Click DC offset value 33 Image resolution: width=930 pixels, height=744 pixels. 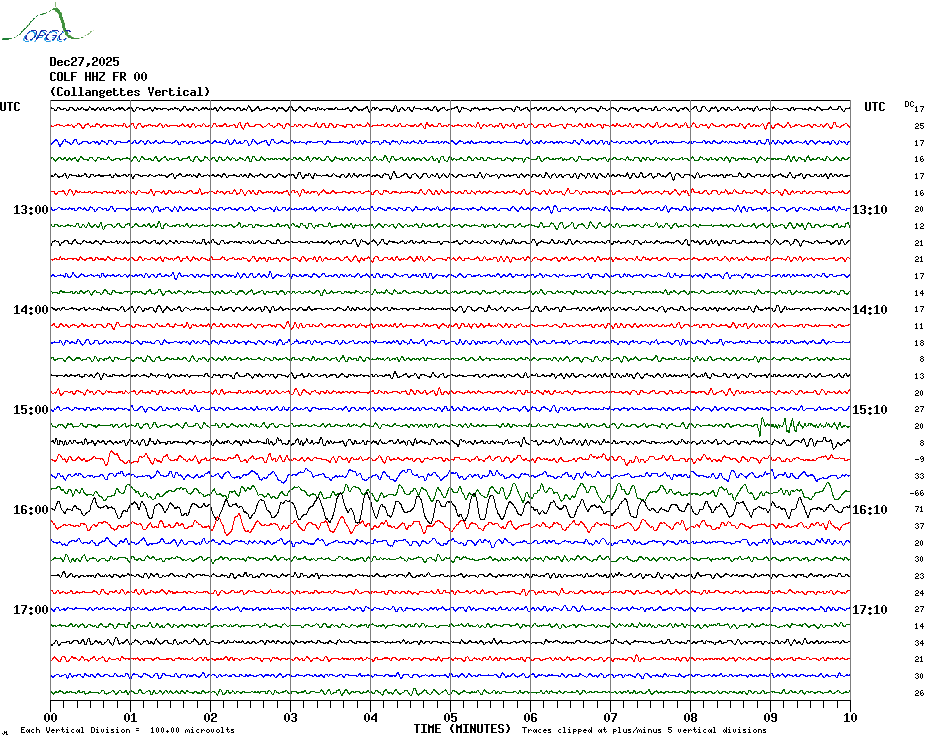919,476
